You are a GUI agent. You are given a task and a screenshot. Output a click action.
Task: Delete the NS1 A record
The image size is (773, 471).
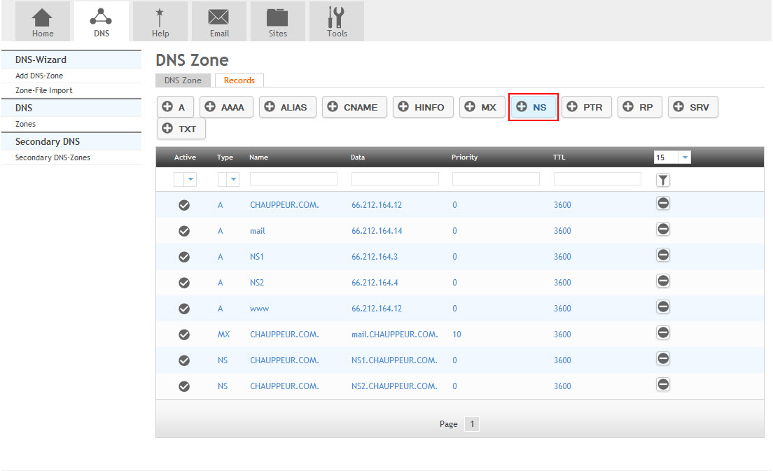point(663,255)
